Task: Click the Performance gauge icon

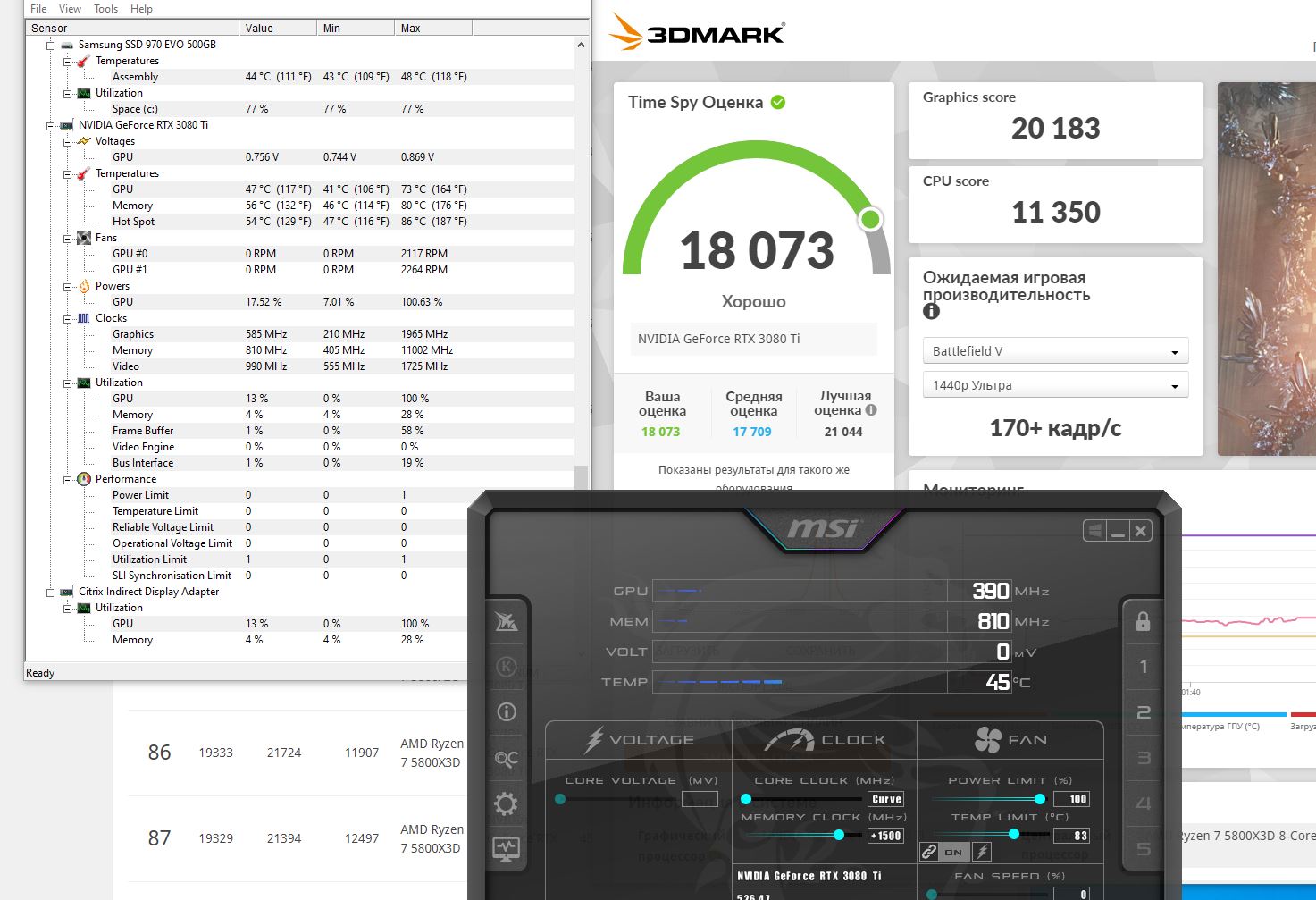Action: pos(84,479)
